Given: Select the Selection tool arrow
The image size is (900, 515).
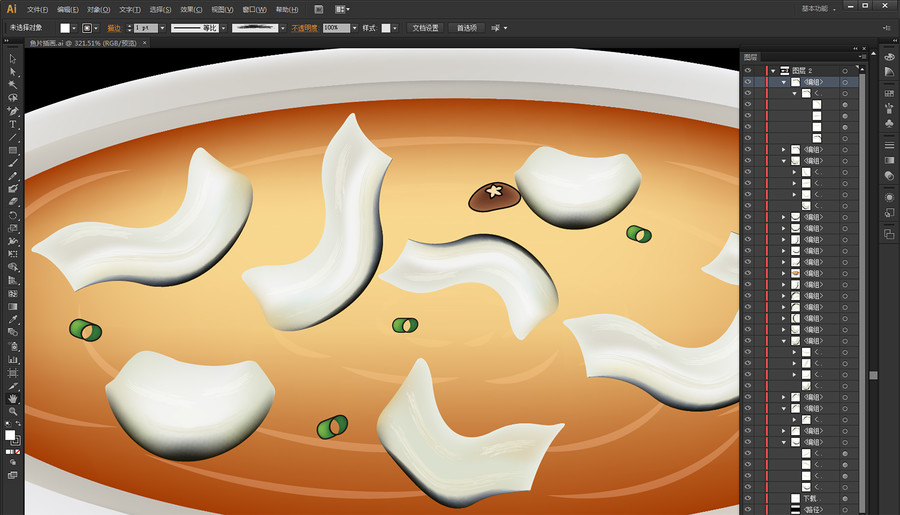Looking at the screenshot, I should click(x=13, y=59).
